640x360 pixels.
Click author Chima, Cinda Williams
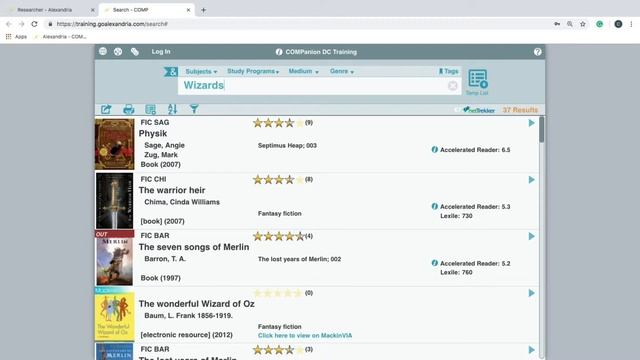click(182, 202)
